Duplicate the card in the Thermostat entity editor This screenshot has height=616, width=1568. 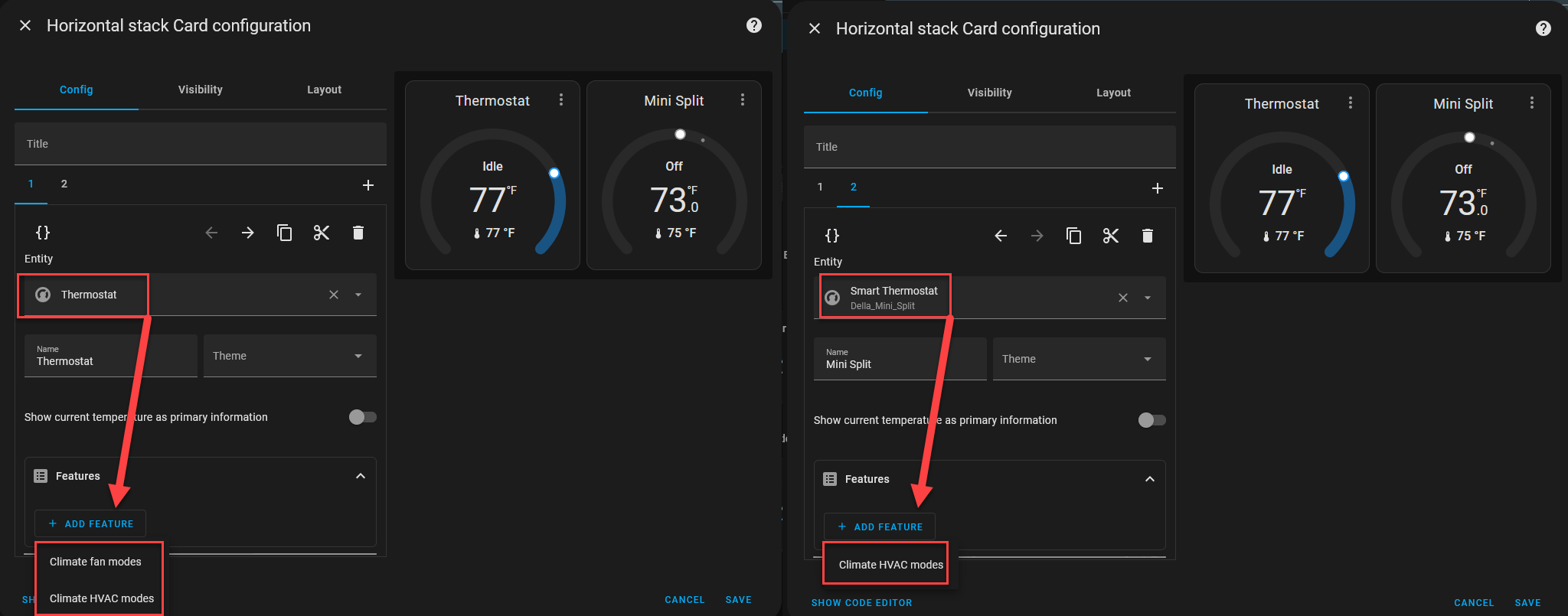[x=284, y=233]
